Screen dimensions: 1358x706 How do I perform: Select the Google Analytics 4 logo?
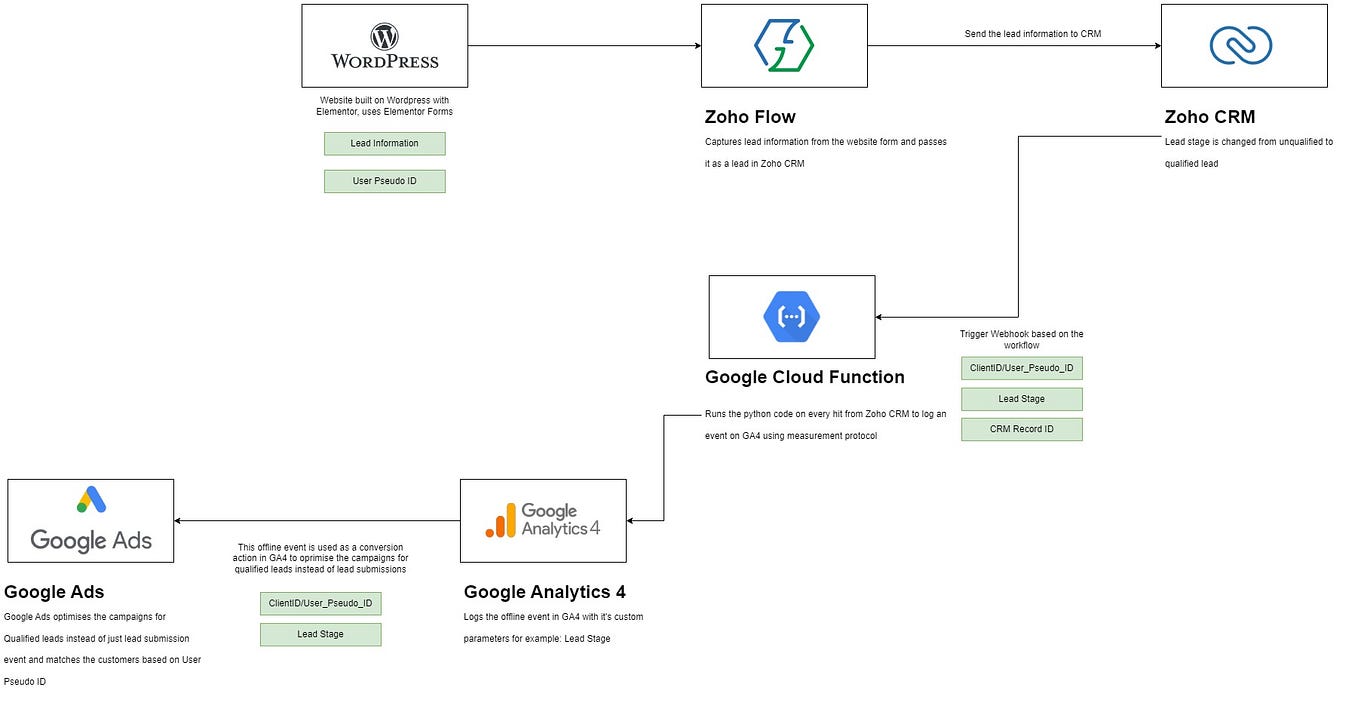tap(543, 520)
